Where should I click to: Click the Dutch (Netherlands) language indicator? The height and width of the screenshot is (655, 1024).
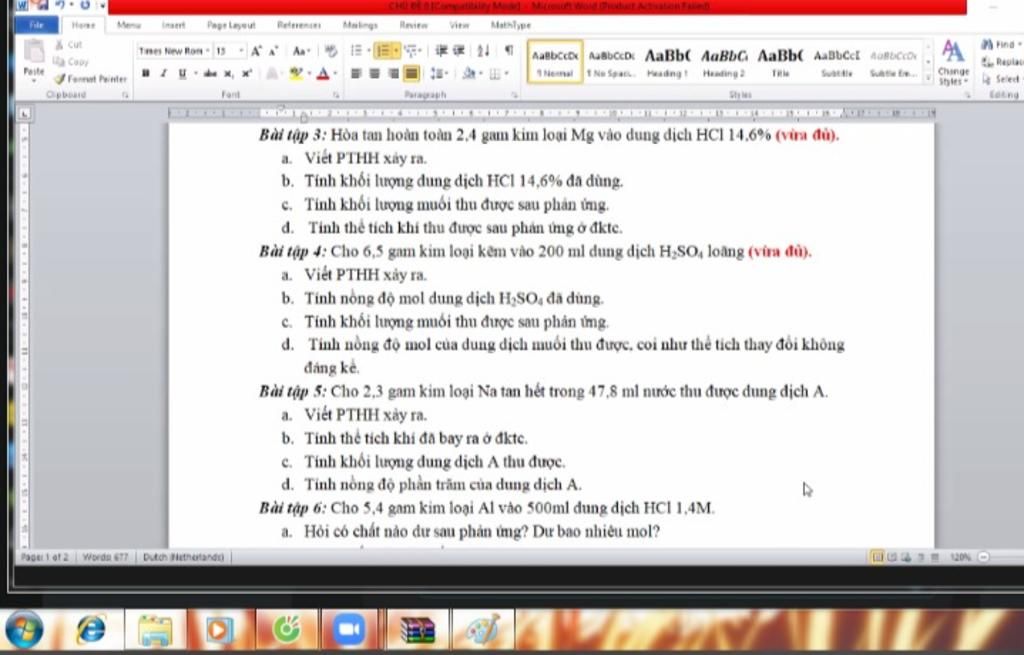click(183, 557)
